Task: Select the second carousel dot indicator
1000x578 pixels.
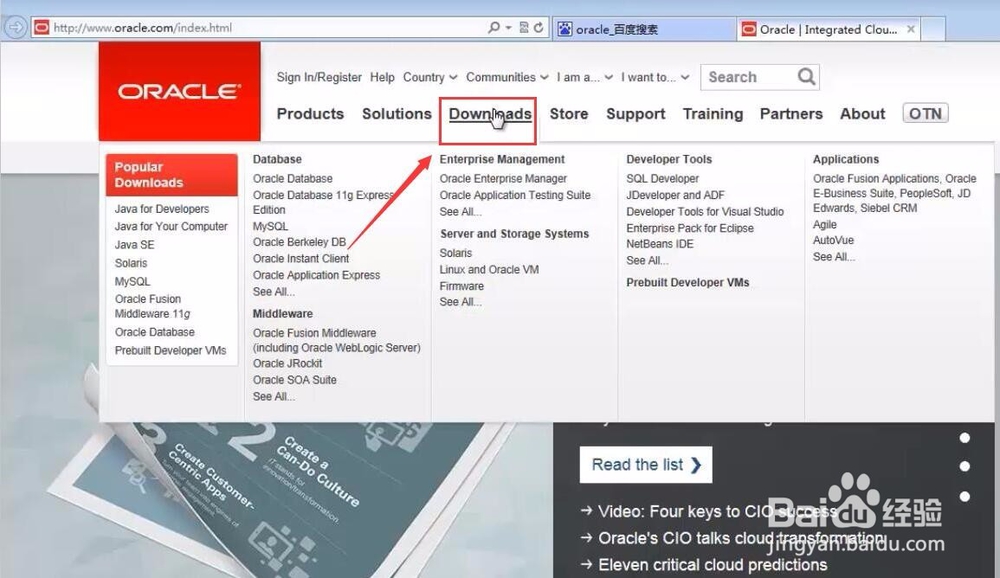Action: click(x=964, y=467)
